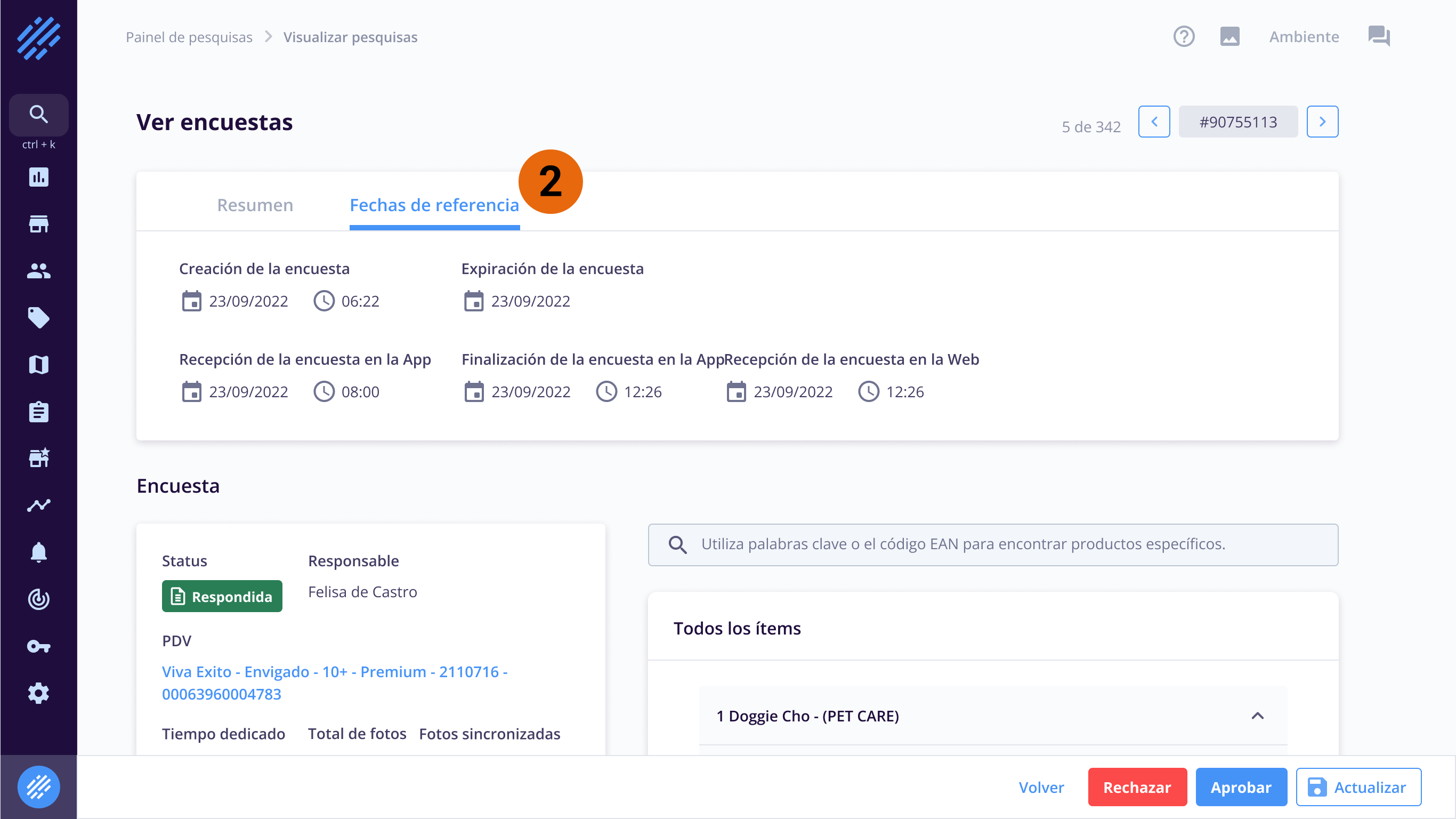The image size is (1456, 819).
Task: Open the chat messages icon
Action: (x=1379, y=37)
